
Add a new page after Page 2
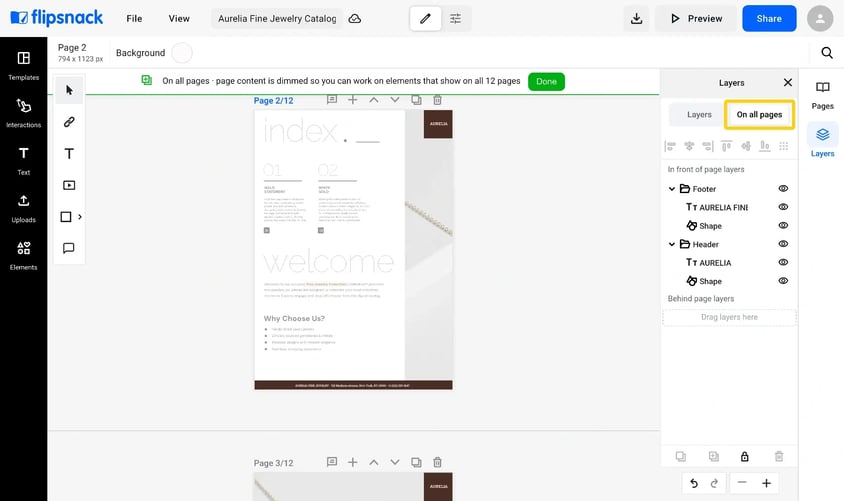coord(353,100)
